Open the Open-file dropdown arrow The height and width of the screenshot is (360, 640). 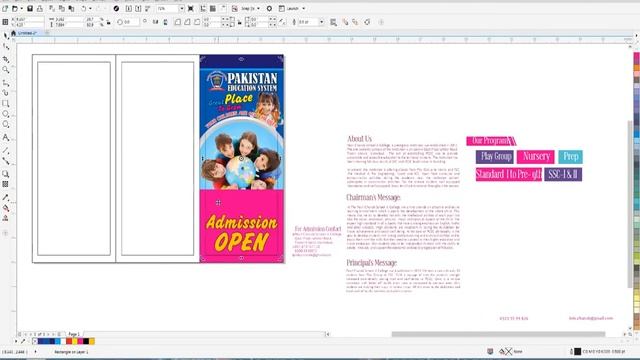[21, 9]
